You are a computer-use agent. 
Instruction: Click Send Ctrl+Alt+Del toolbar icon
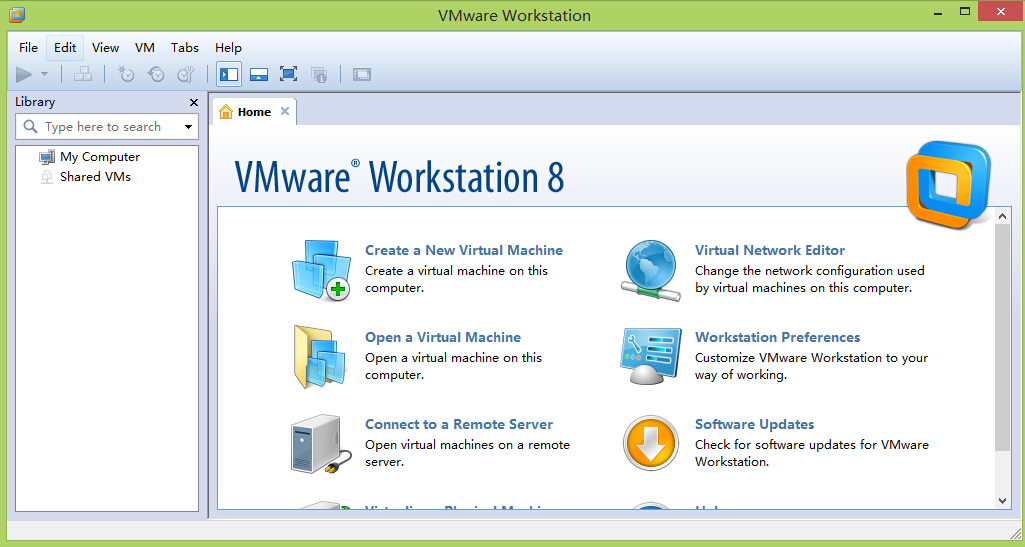coord(83,75)
